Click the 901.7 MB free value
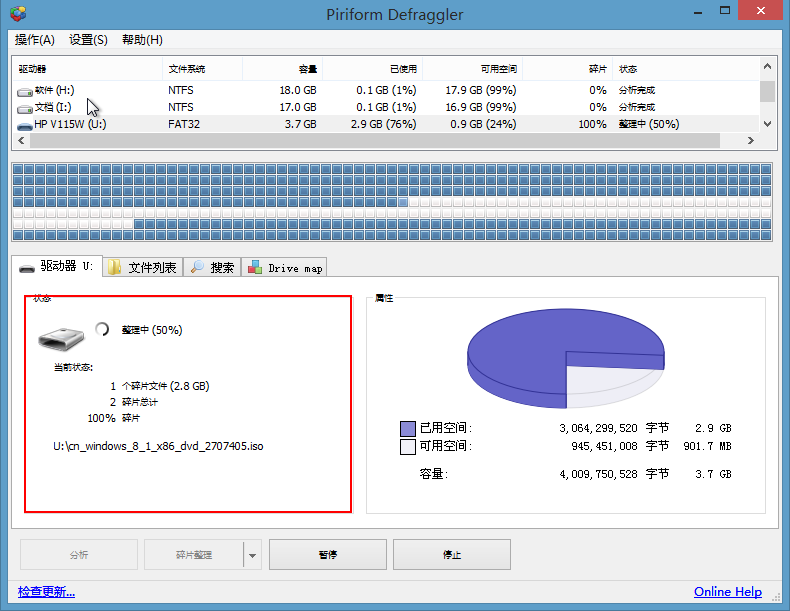Image resolution: width=790 pixels, height=611 pixels. pos(707,446)
